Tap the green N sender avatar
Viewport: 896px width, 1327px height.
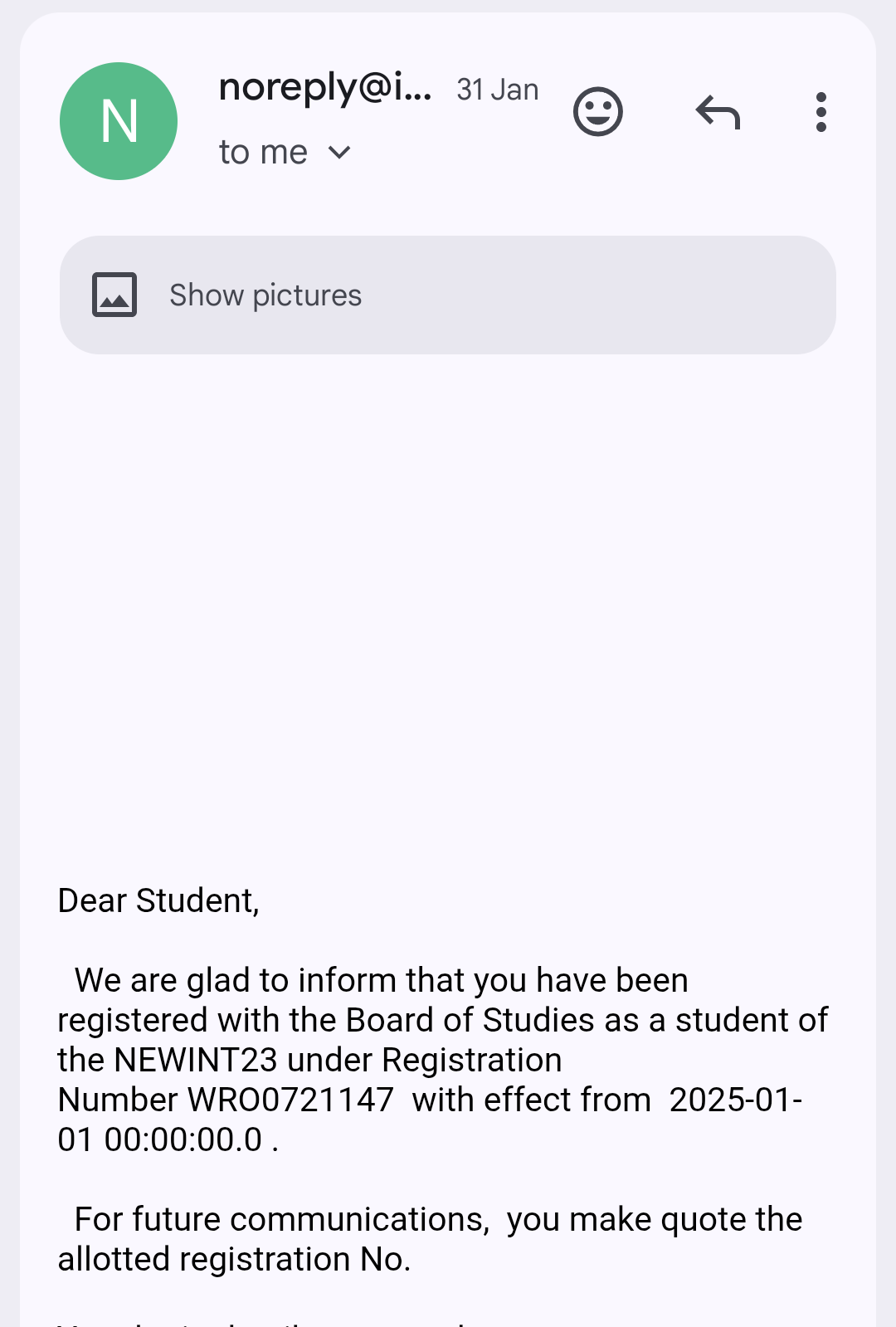(119, 121)
